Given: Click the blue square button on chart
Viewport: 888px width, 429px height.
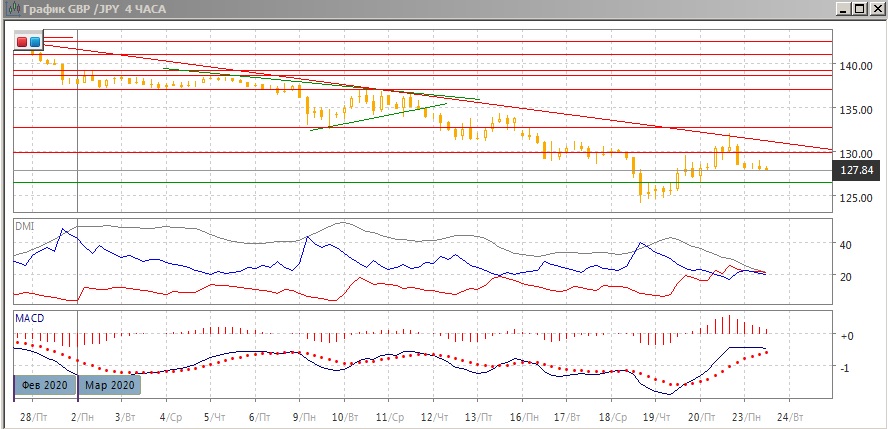Looking at the screenshot, I should [35, 42].
